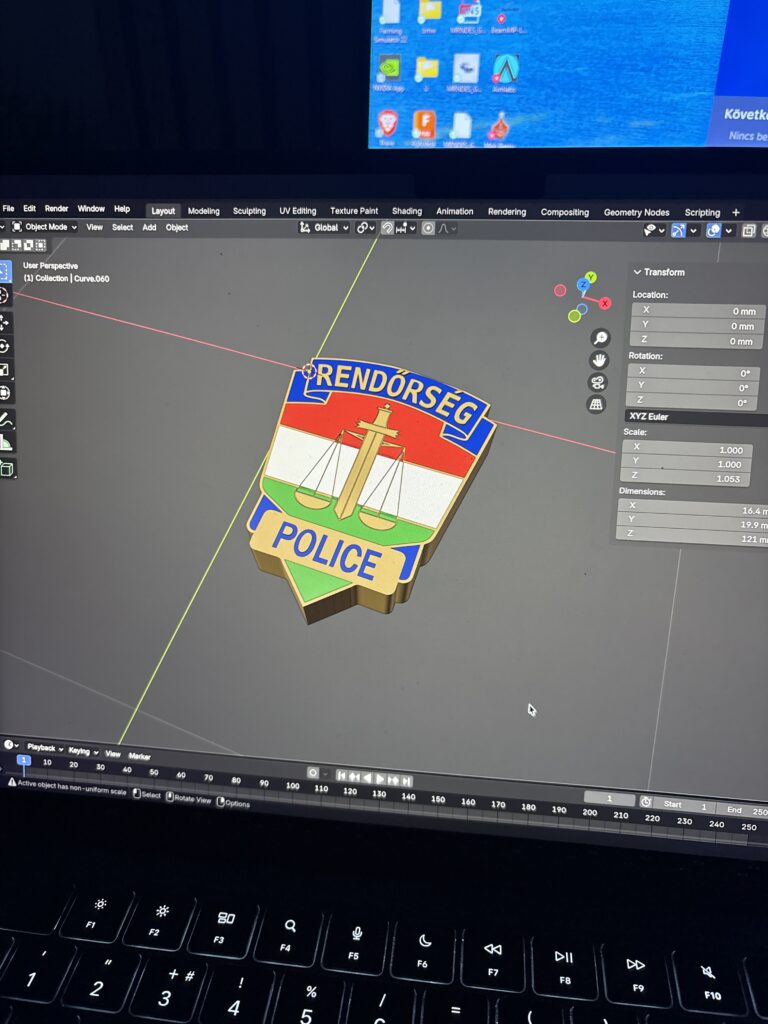Toggle camera view icon in viewport

pyautogui.click(x=598, y=382)
